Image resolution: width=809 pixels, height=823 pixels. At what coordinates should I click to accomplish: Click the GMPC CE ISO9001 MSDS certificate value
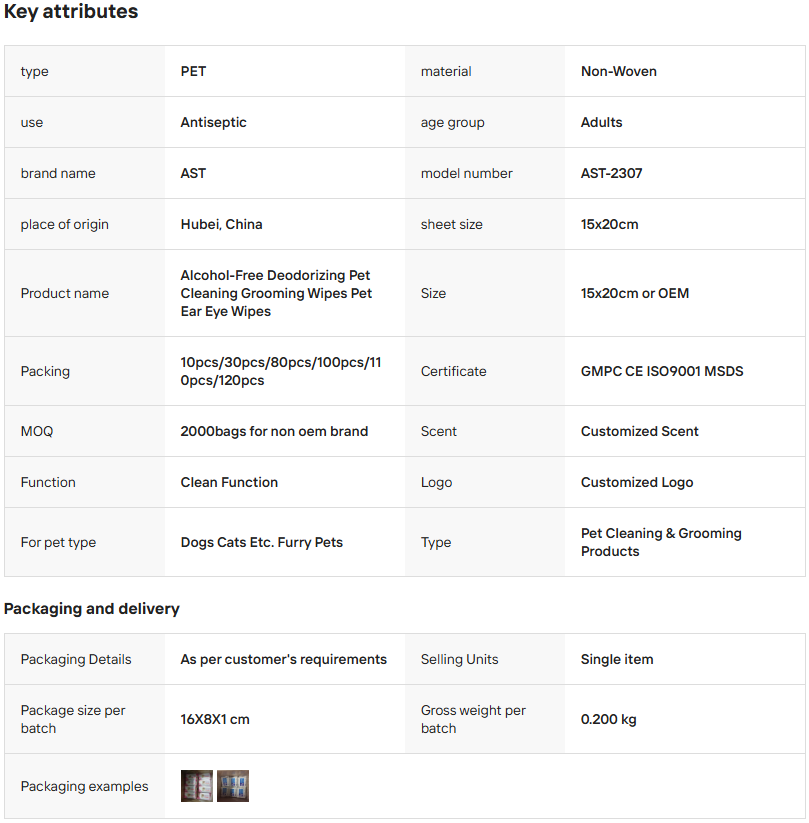click(x=662, y=371)
